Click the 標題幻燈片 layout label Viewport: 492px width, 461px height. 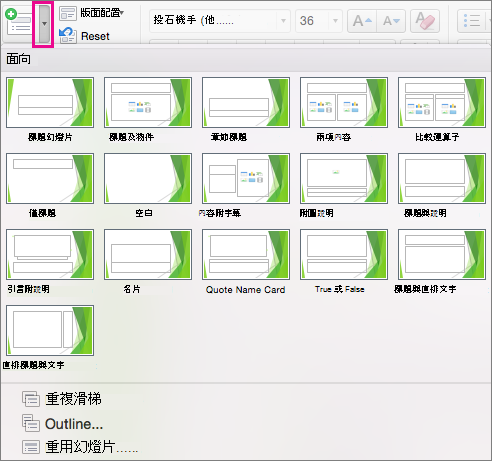click(50, 137)
